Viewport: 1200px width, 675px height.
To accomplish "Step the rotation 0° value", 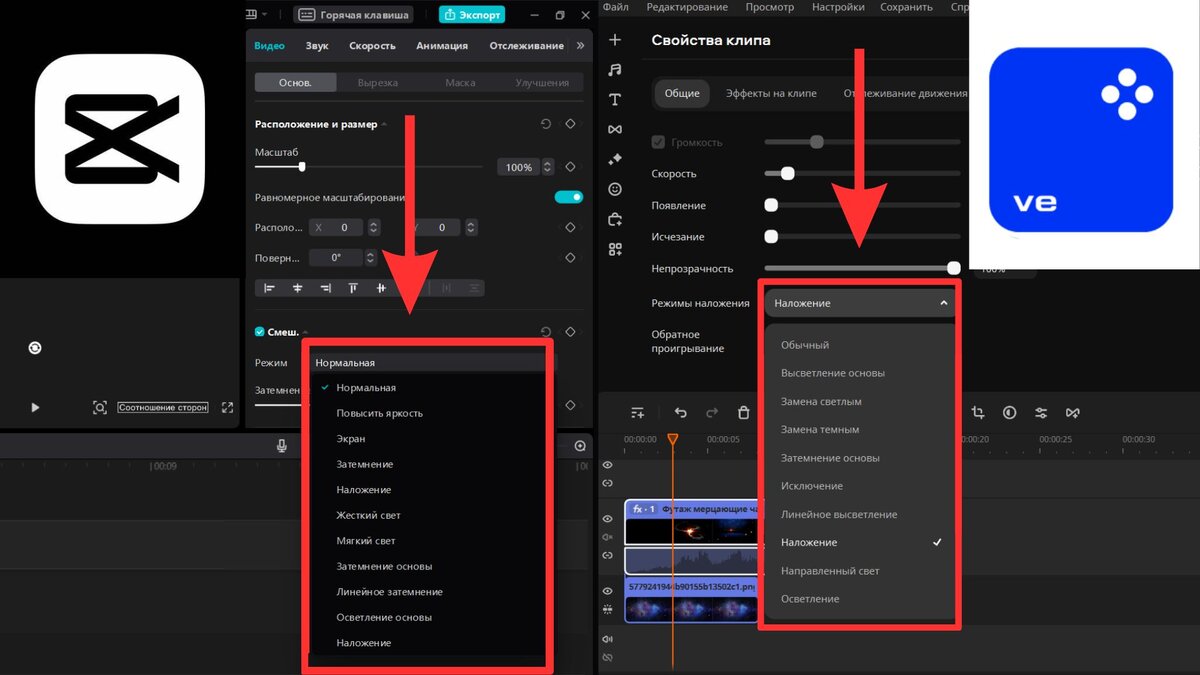I will 370,257.
